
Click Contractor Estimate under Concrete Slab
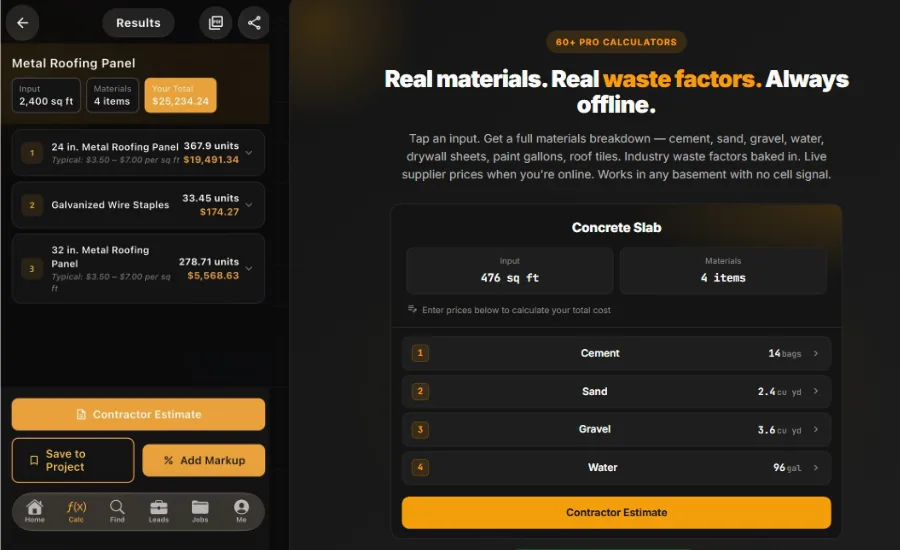pos(616,512)
